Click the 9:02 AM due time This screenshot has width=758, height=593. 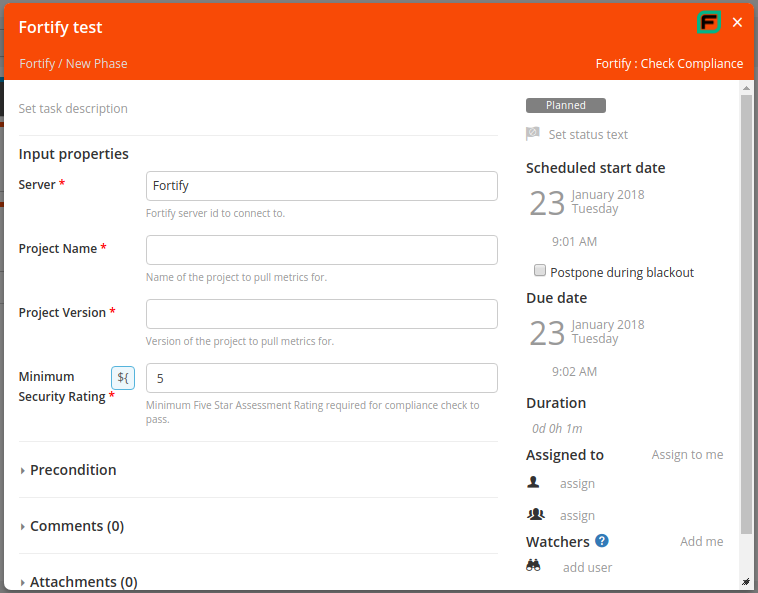pyautogui.click(x=574, y=372)
